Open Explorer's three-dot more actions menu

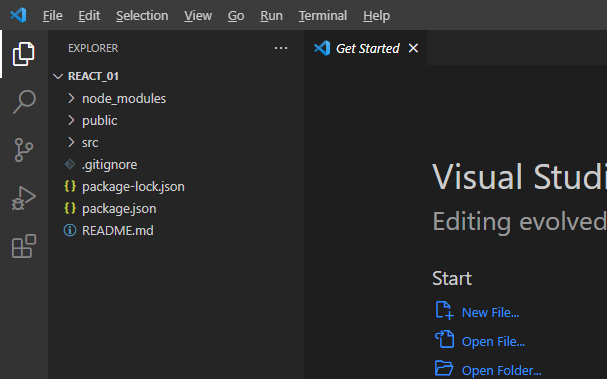click(x=281, y=48)
